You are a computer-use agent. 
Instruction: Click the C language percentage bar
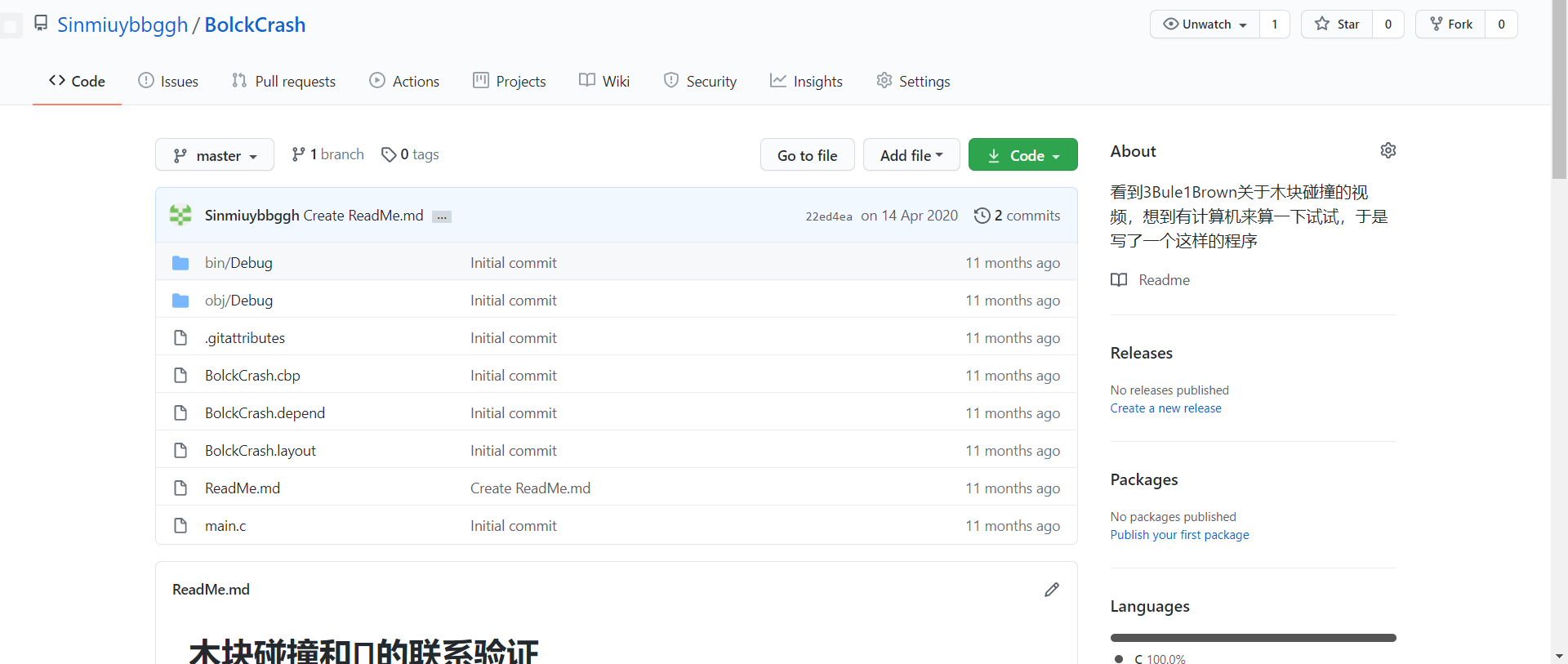tap(1253, 638)
